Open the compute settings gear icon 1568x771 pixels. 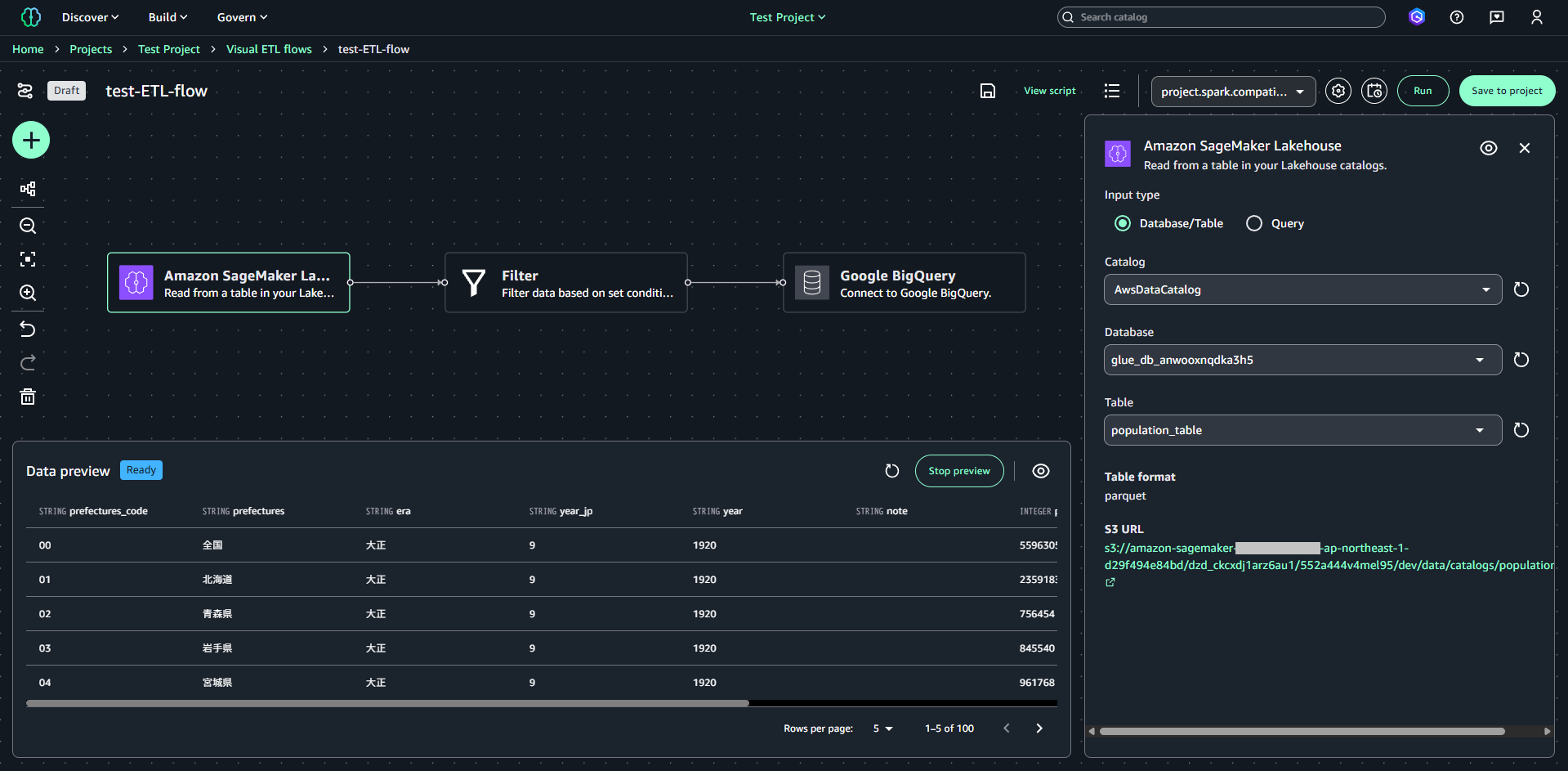point(1338,91)
